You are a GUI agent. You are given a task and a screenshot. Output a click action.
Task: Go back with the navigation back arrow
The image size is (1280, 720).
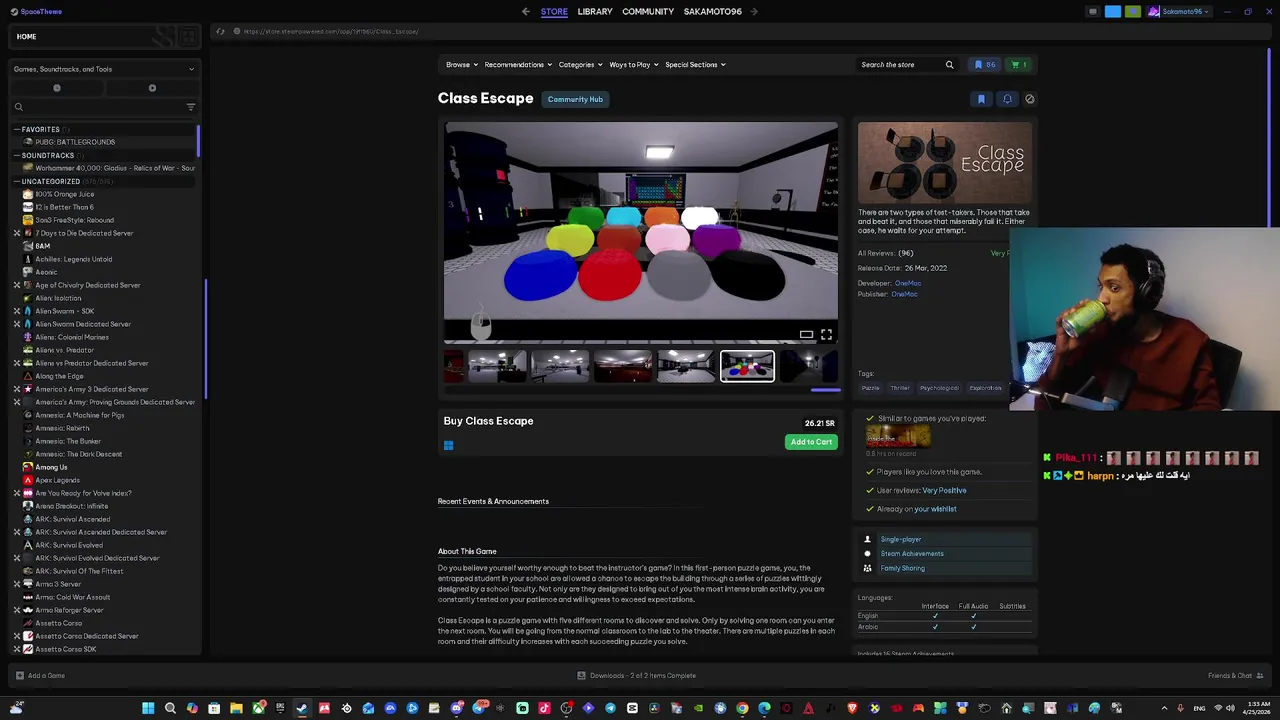(x=526, y=12)
